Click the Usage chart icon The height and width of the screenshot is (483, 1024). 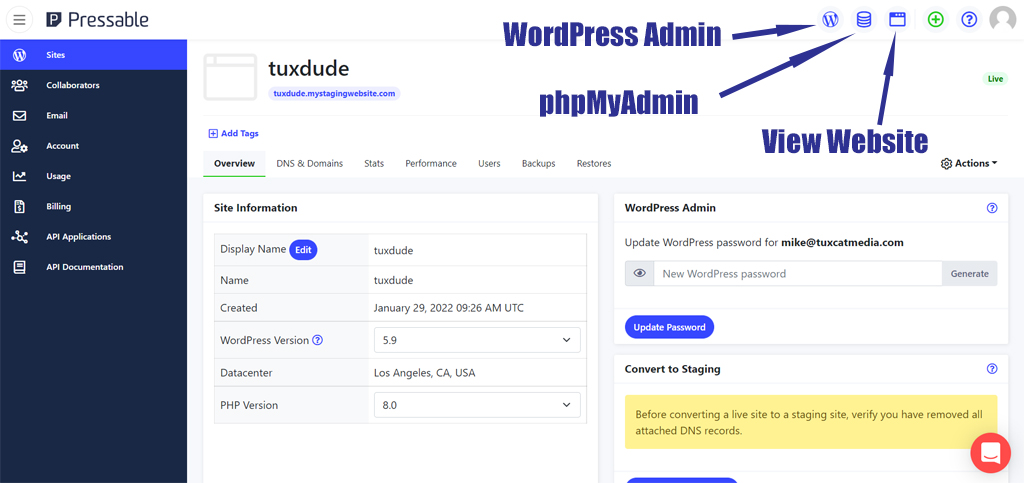tap(20, 176)
